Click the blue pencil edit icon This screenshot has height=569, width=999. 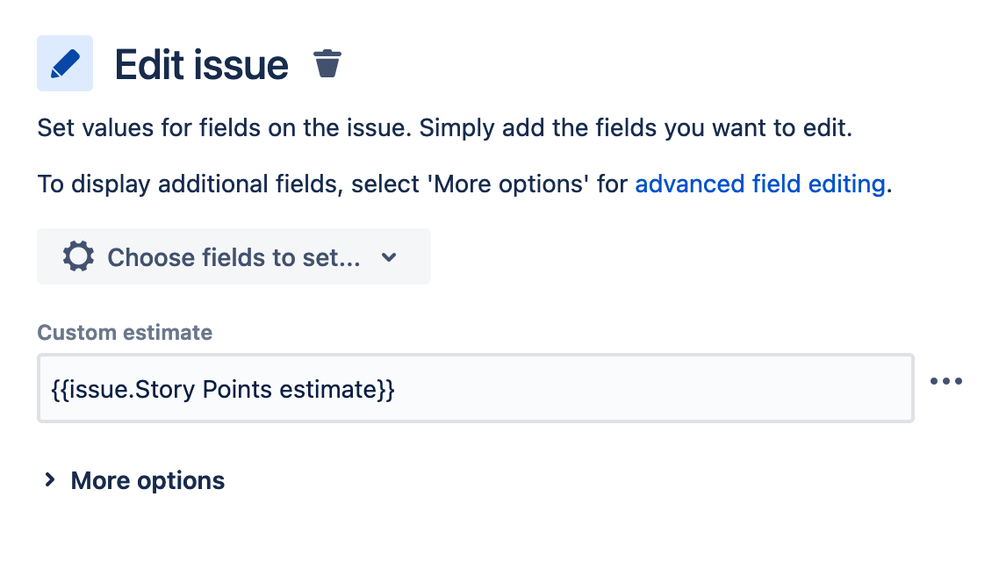coord(65,63)
